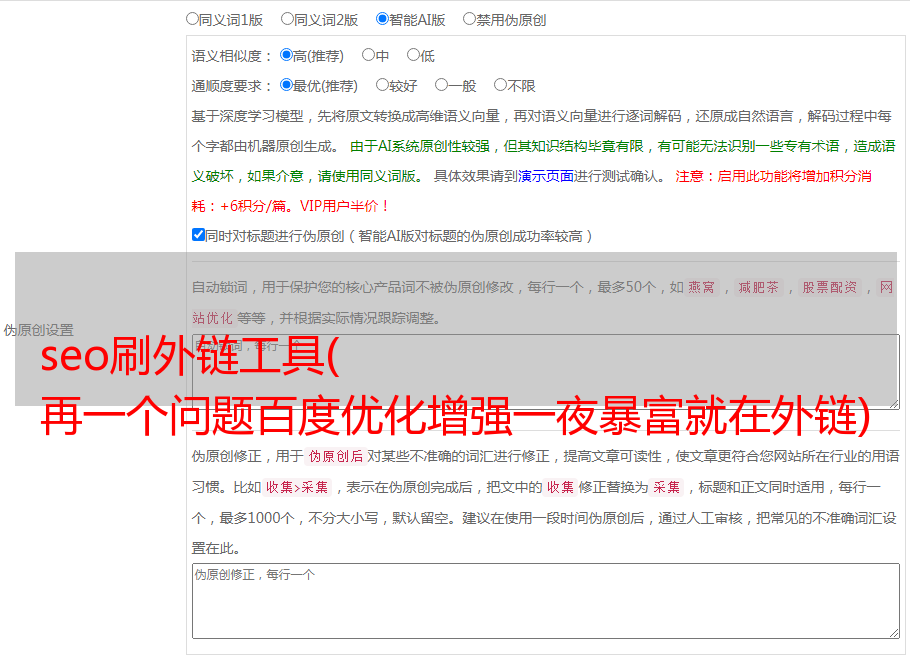Click the 燕窝 example keyword
This screenshot has width=911, height=658.
(701, 287)
